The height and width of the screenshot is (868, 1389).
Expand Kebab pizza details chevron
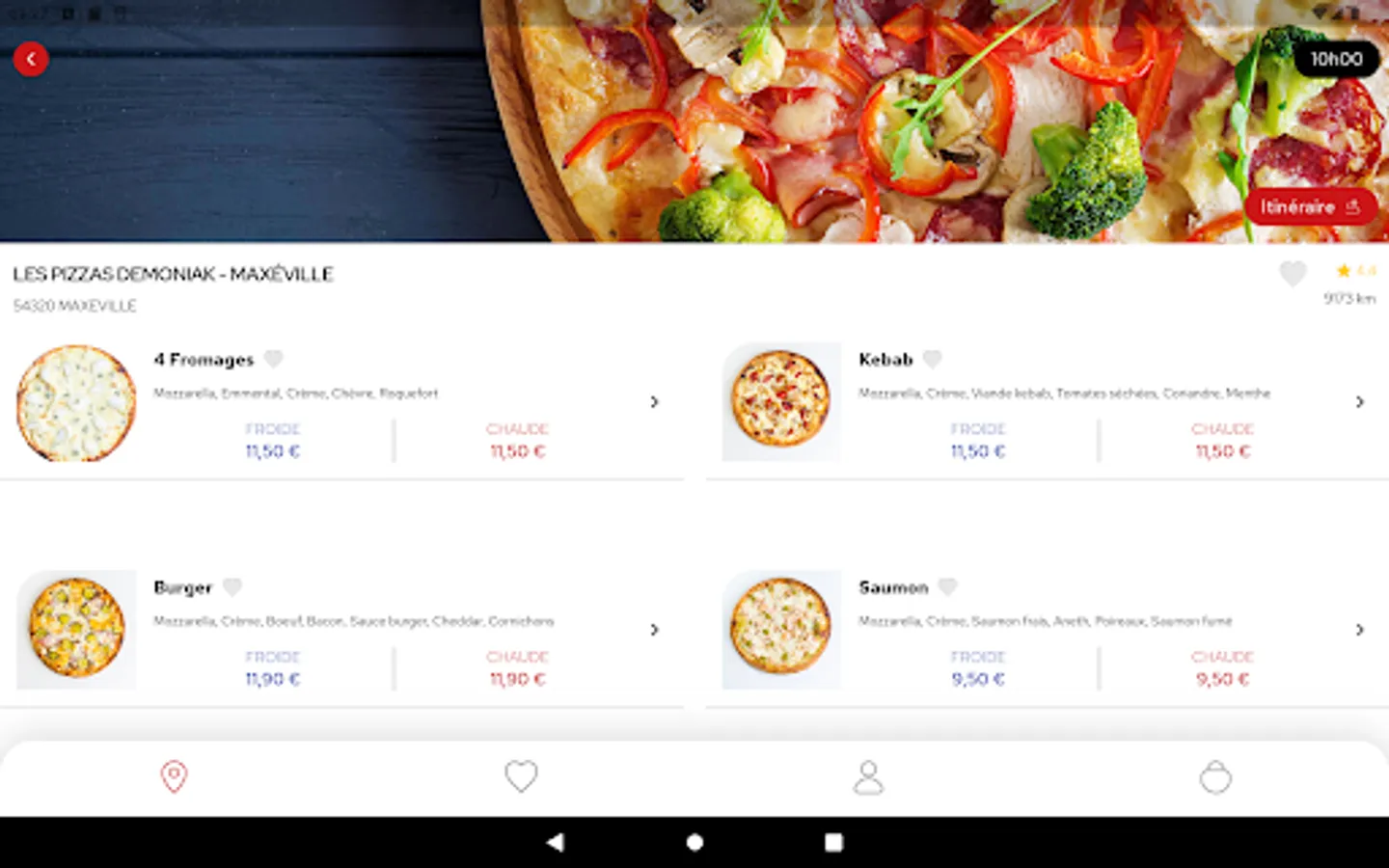1359,401
